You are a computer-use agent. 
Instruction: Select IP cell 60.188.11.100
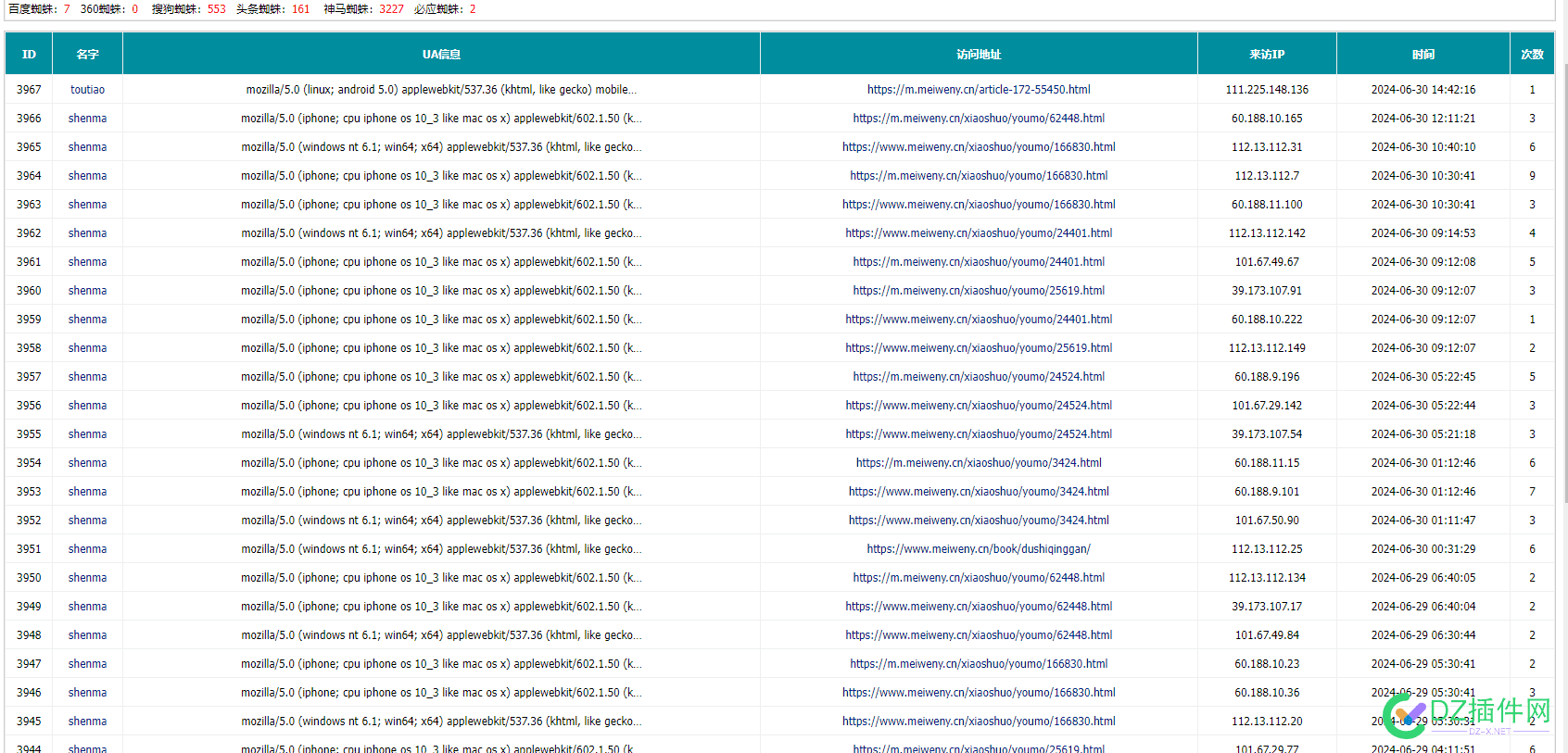1267,205
